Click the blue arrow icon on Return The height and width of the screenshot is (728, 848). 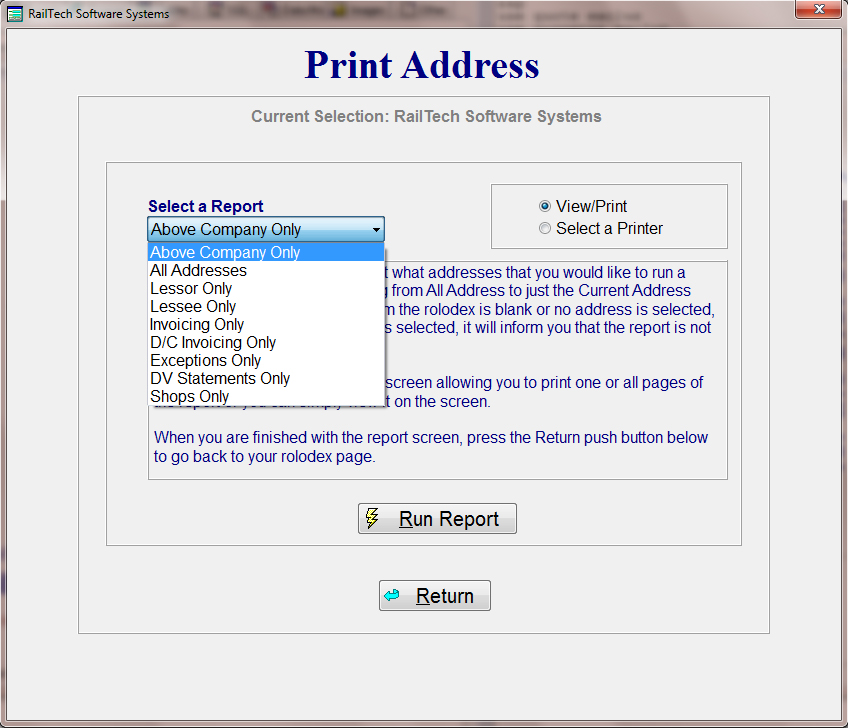tap(392, 595)
